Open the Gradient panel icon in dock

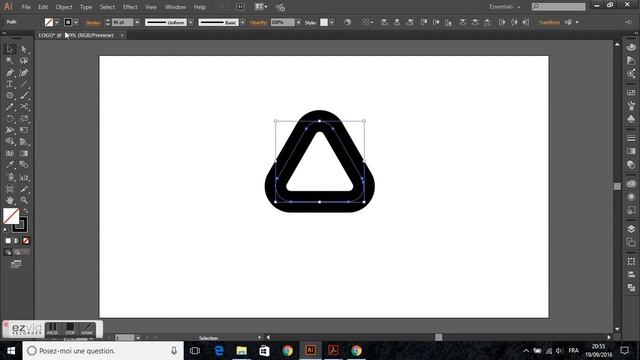point(631,151)
